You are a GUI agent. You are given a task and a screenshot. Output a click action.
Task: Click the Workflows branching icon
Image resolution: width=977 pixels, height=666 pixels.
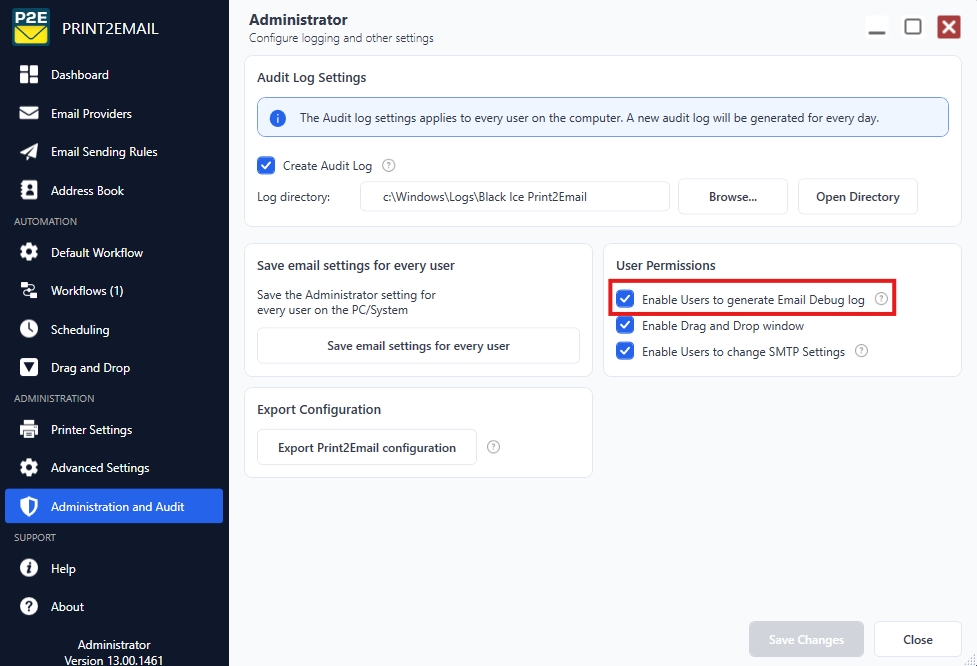29,290
